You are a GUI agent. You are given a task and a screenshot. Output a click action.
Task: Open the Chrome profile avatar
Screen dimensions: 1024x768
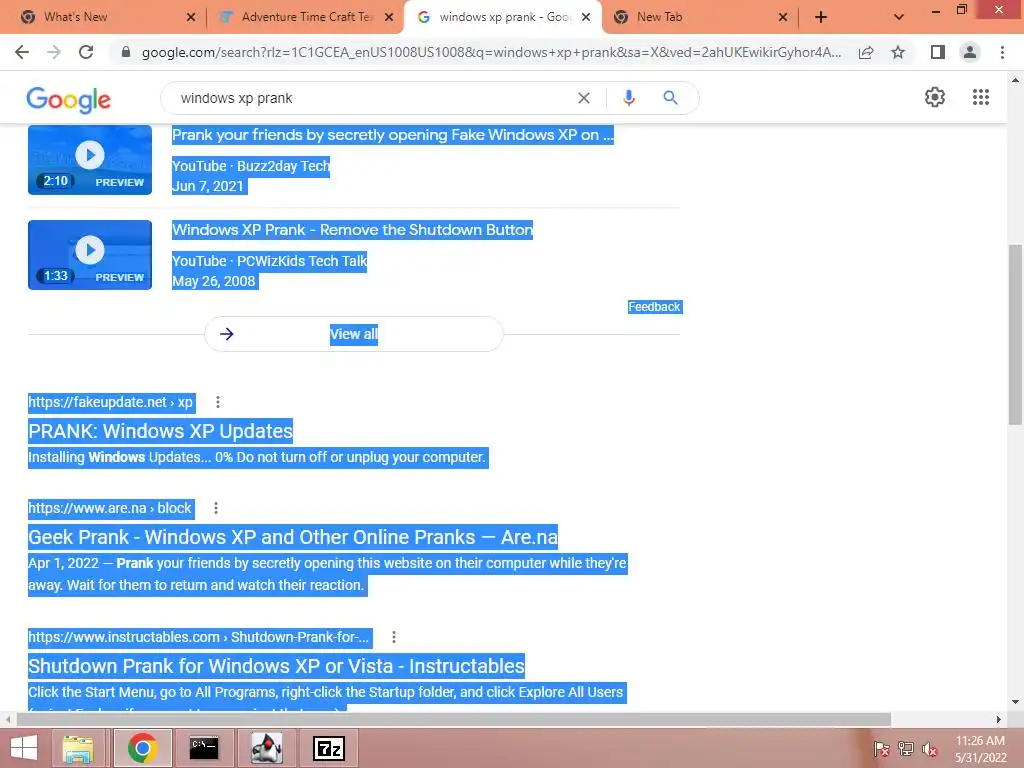tap(970, 52)
